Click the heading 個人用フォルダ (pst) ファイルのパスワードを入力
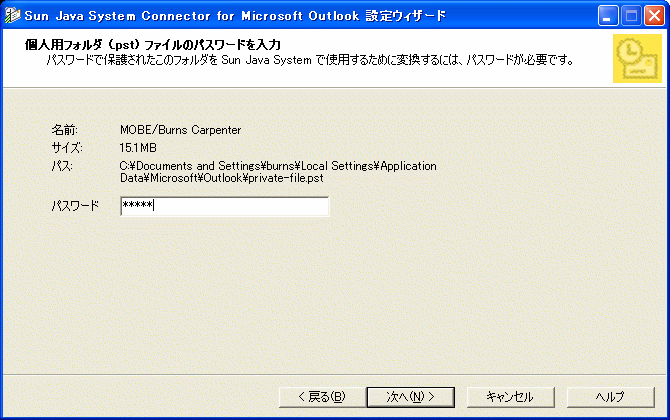This screenshot has width=670, height=420. pyautogui.click(x=153, y=45)
